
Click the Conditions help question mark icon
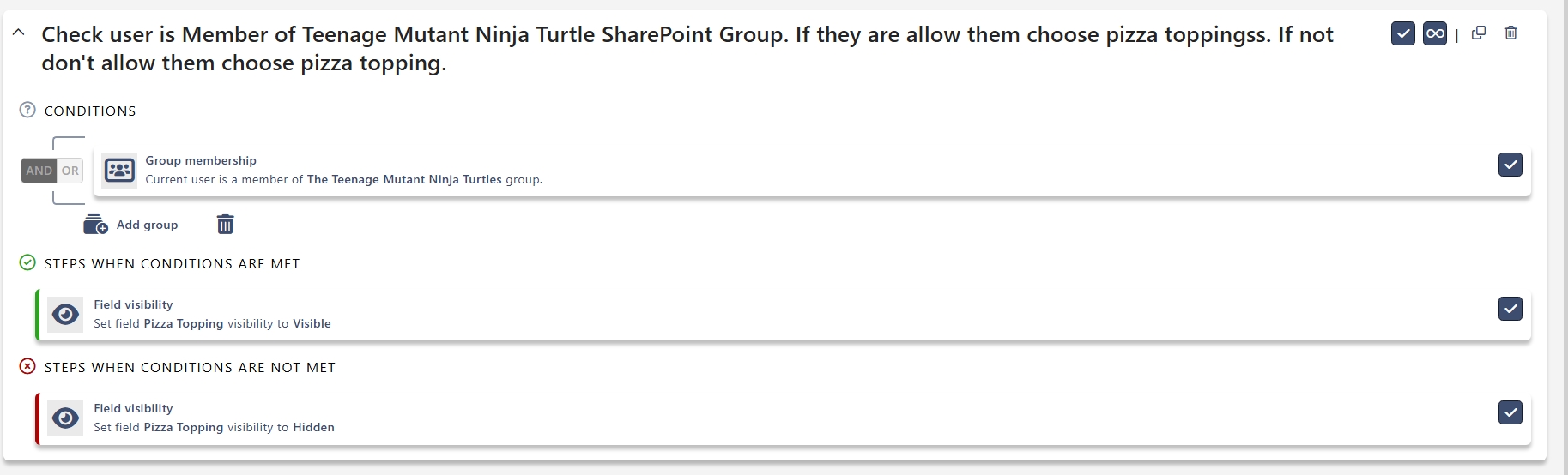[27, 110]
